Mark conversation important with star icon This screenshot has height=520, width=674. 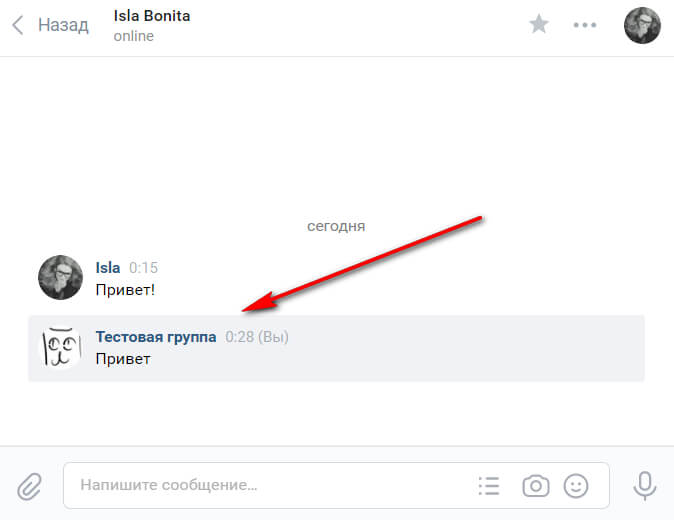click(x=539, y=25)
